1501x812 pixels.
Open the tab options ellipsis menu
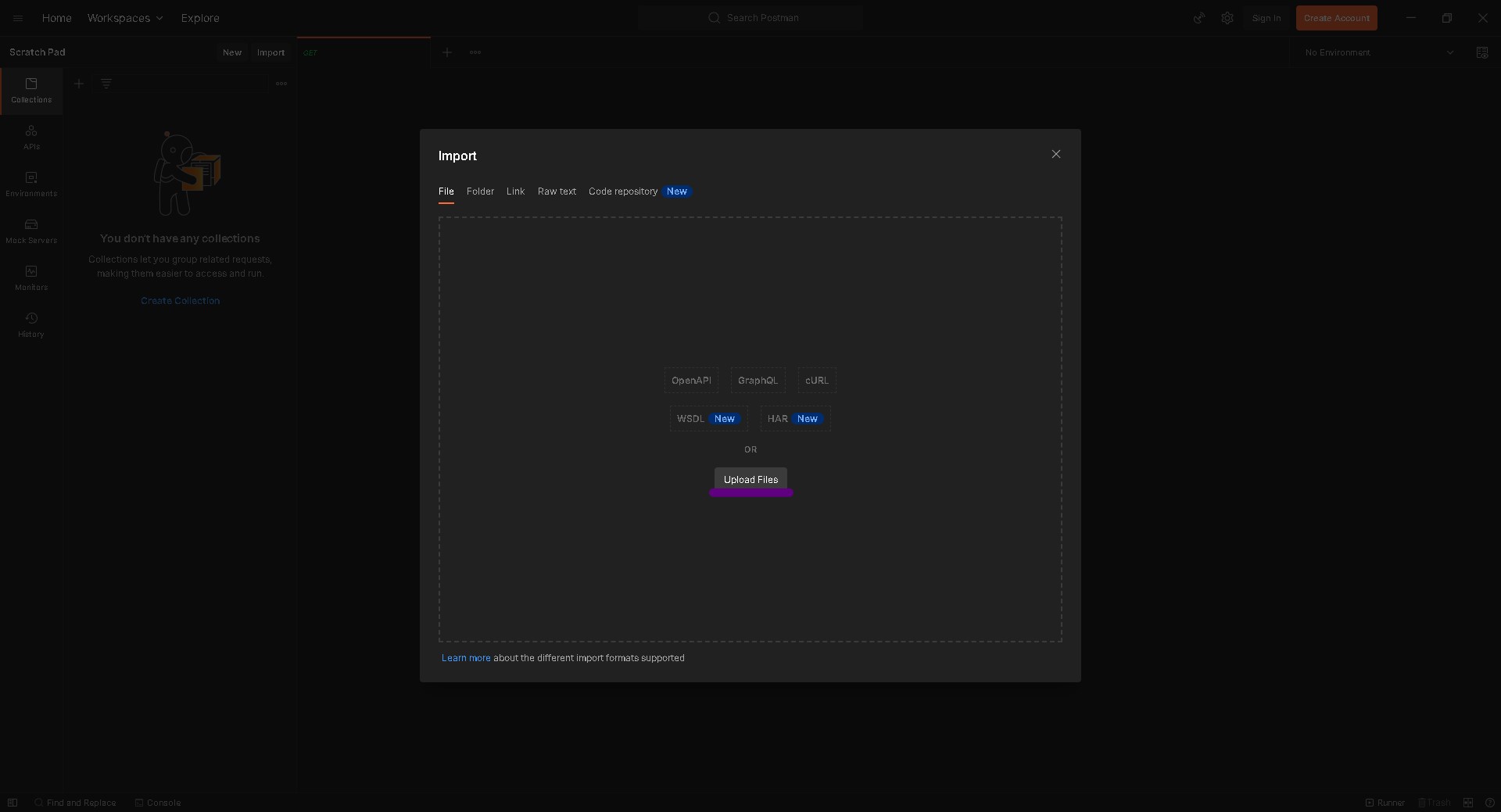(x=475, y=52)
